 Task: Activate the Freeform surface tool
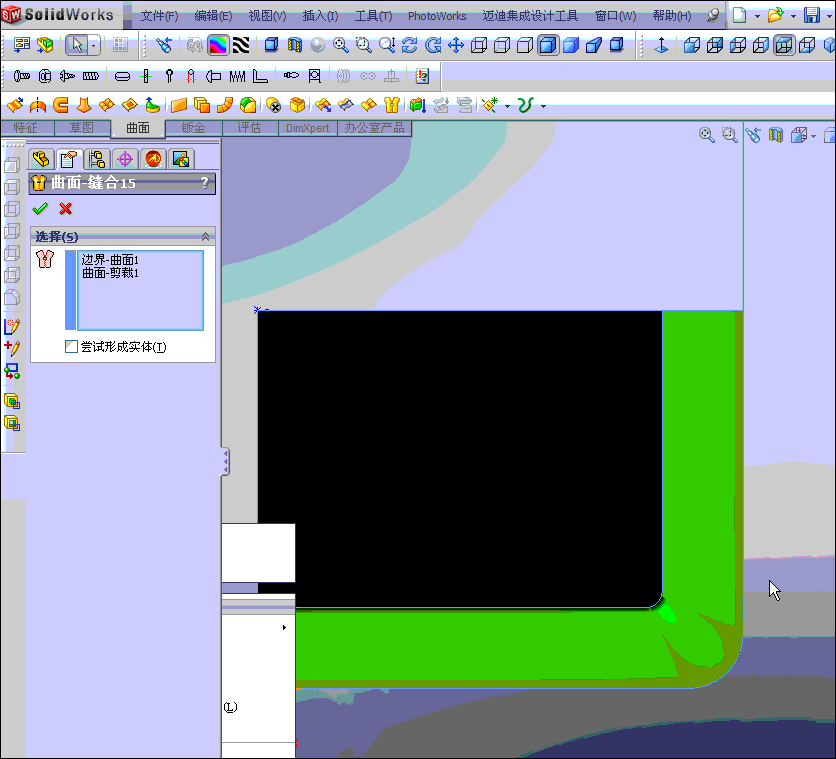[x=152, y=105]
